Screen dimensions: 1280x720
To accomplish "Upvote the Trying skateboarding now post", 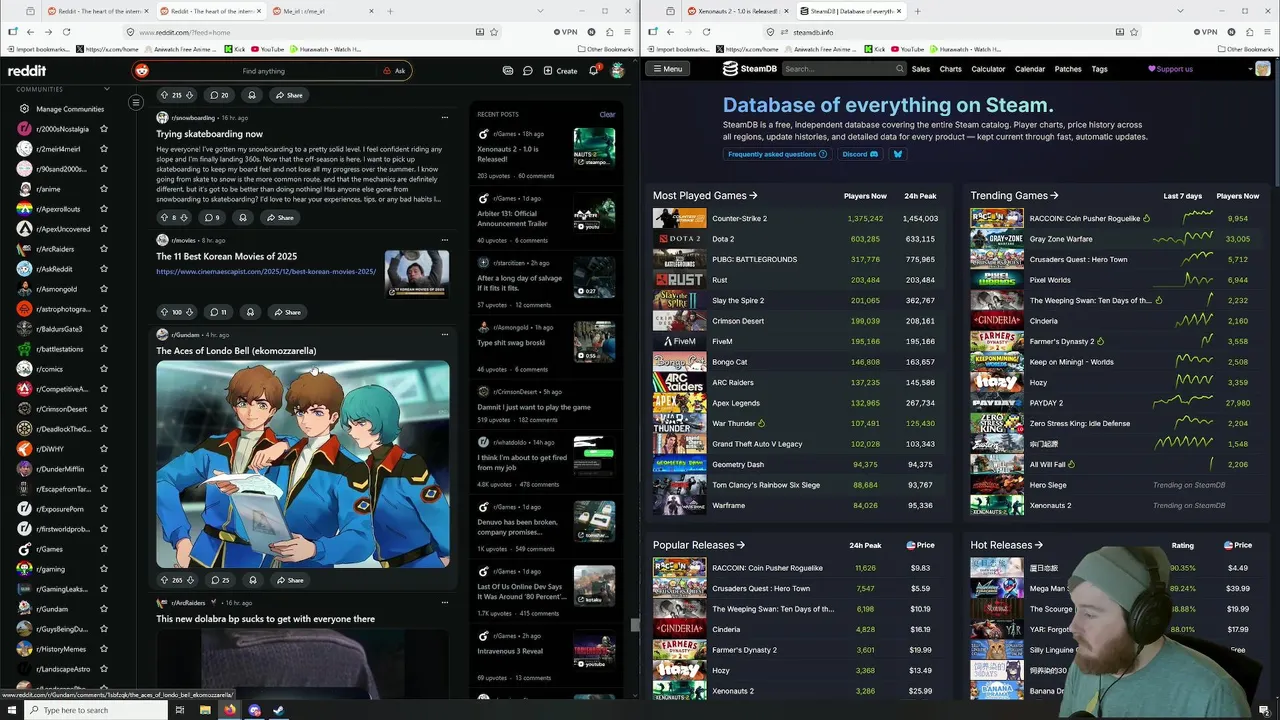I will tap(165, 217).
